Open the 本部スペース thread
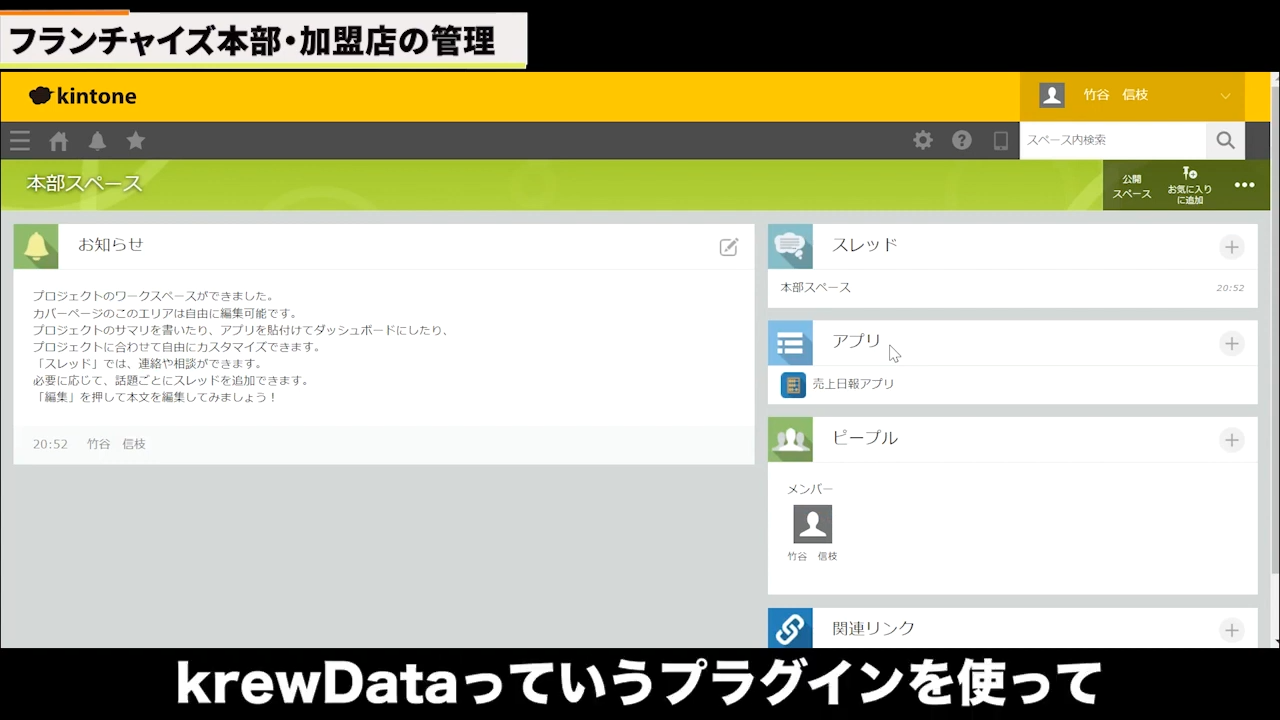 pos(816,287)
